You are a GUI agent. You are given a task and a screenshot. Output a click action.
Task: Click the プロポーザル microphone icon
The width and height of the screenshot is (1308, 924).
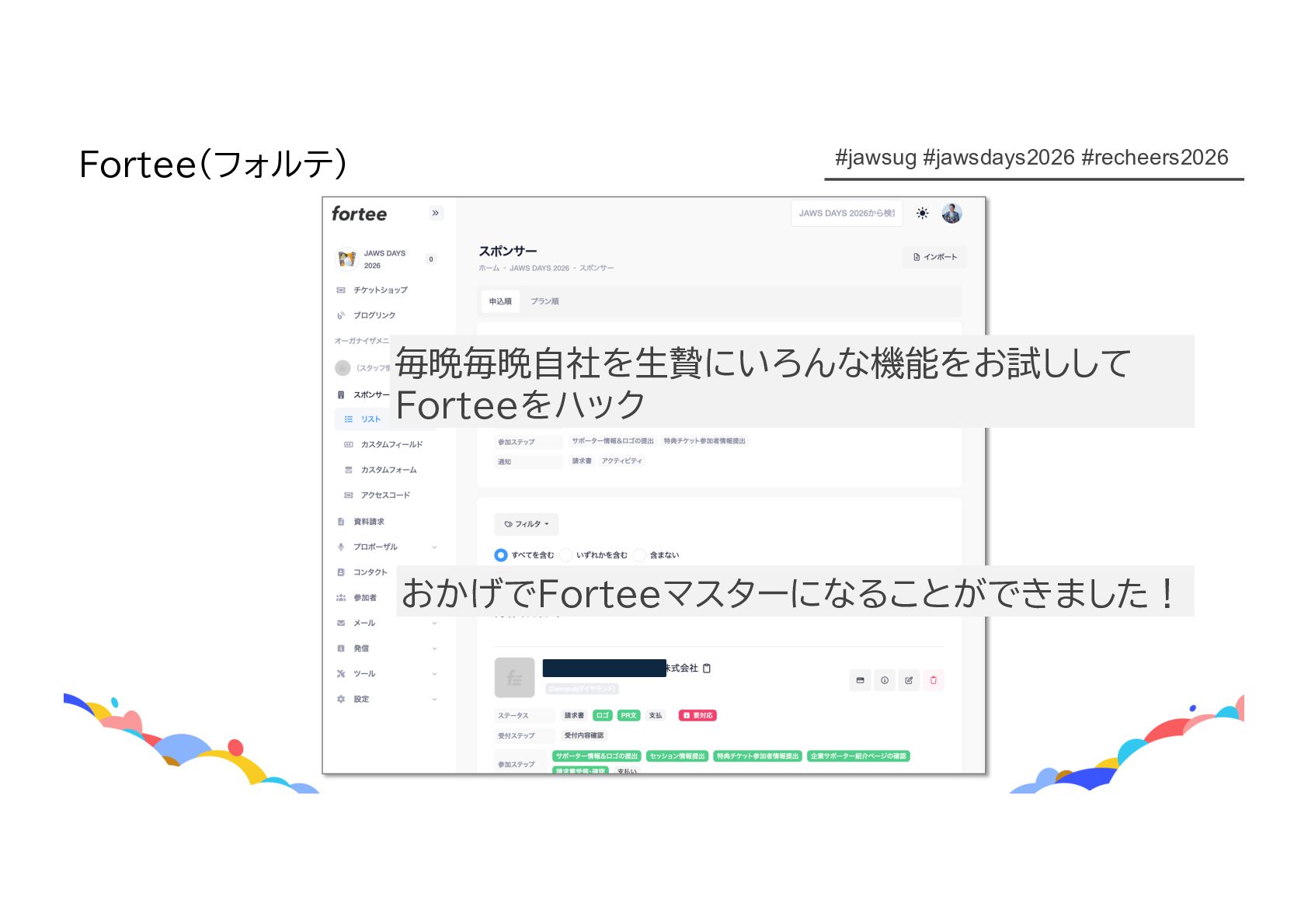tap(341, 547)
